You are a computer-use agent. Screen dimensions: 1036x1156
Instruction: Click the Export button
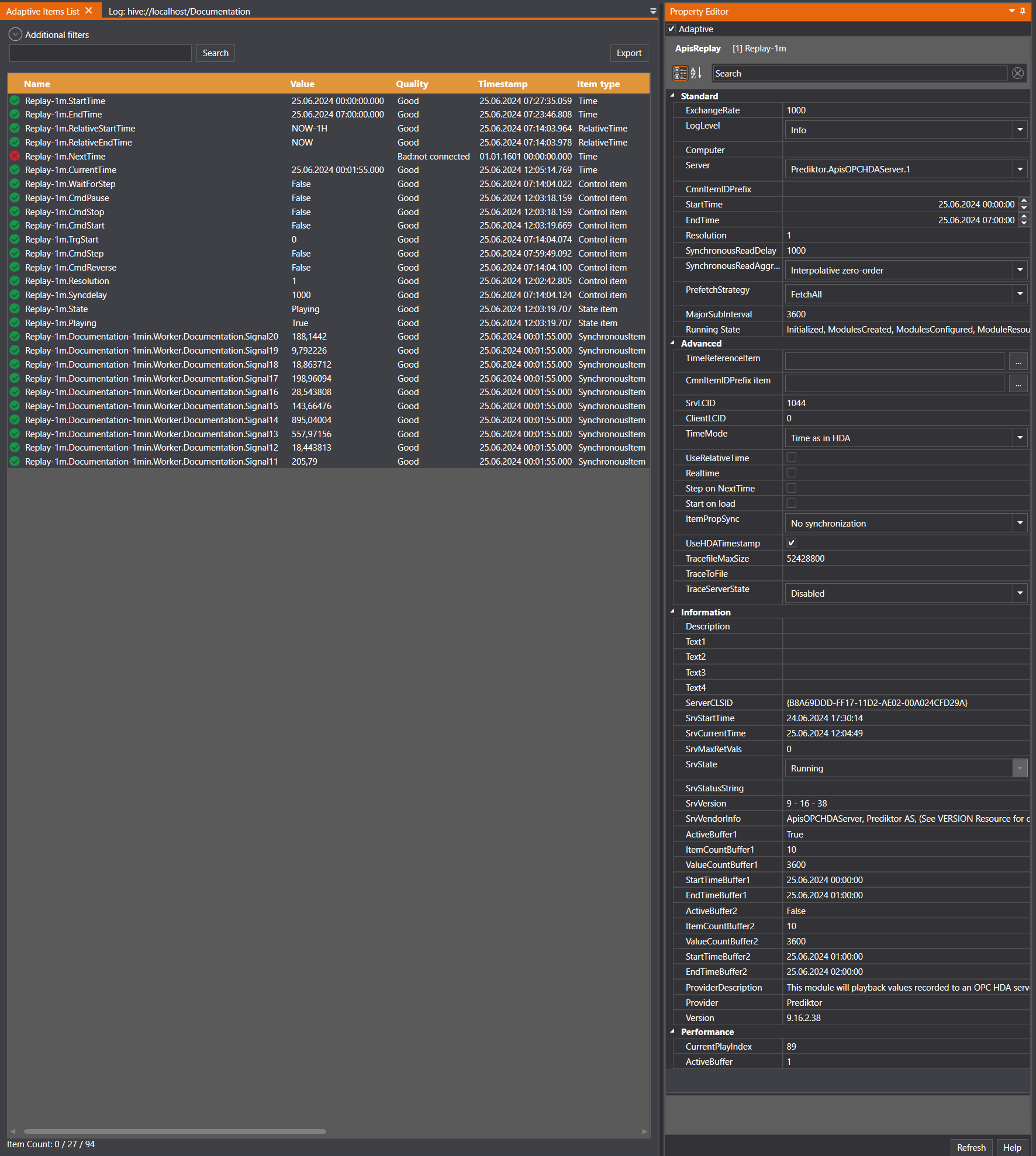(628, 53)
